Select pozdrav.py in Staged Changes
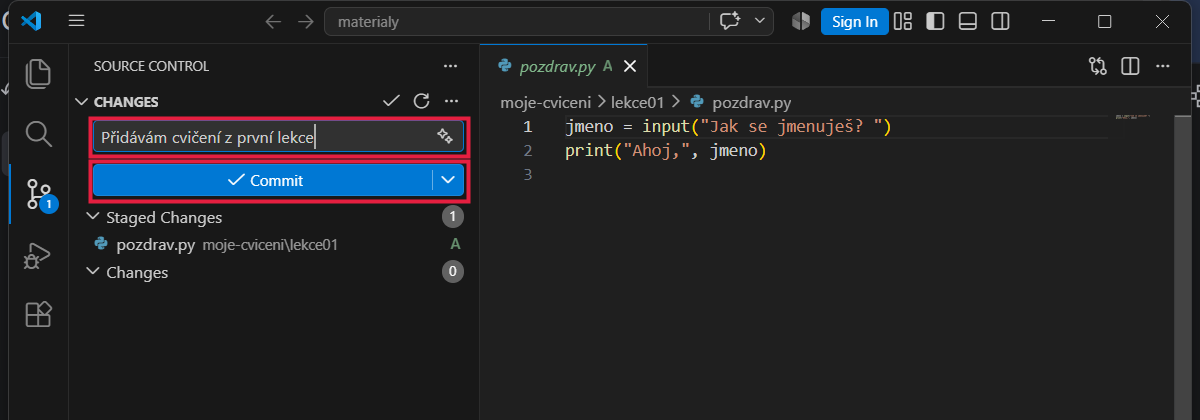 click(270, 244)
